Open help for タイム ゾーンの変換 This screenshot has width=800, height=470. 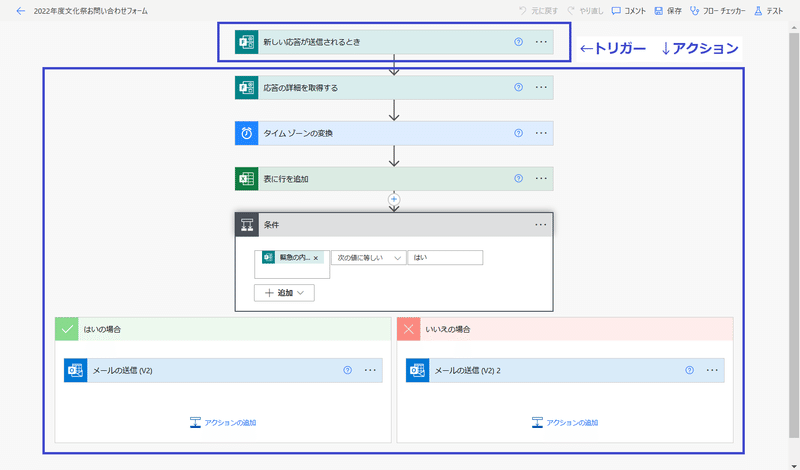518,133
